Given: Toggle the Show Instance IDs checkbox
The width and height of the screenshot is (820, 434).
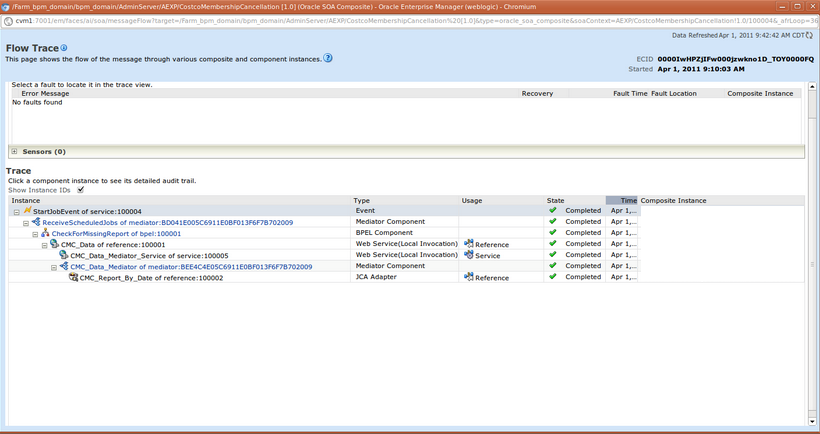Looking at the screenshot, I should click(x=81, y=190).
